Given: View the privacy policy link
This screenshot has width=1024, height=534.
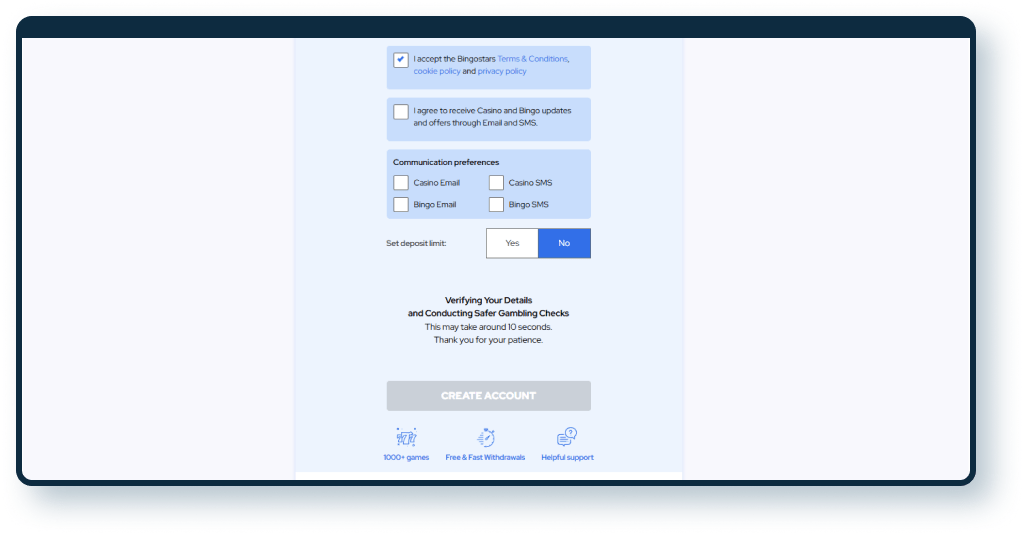Looking at the screenshot, I should [x=502, y=72].
